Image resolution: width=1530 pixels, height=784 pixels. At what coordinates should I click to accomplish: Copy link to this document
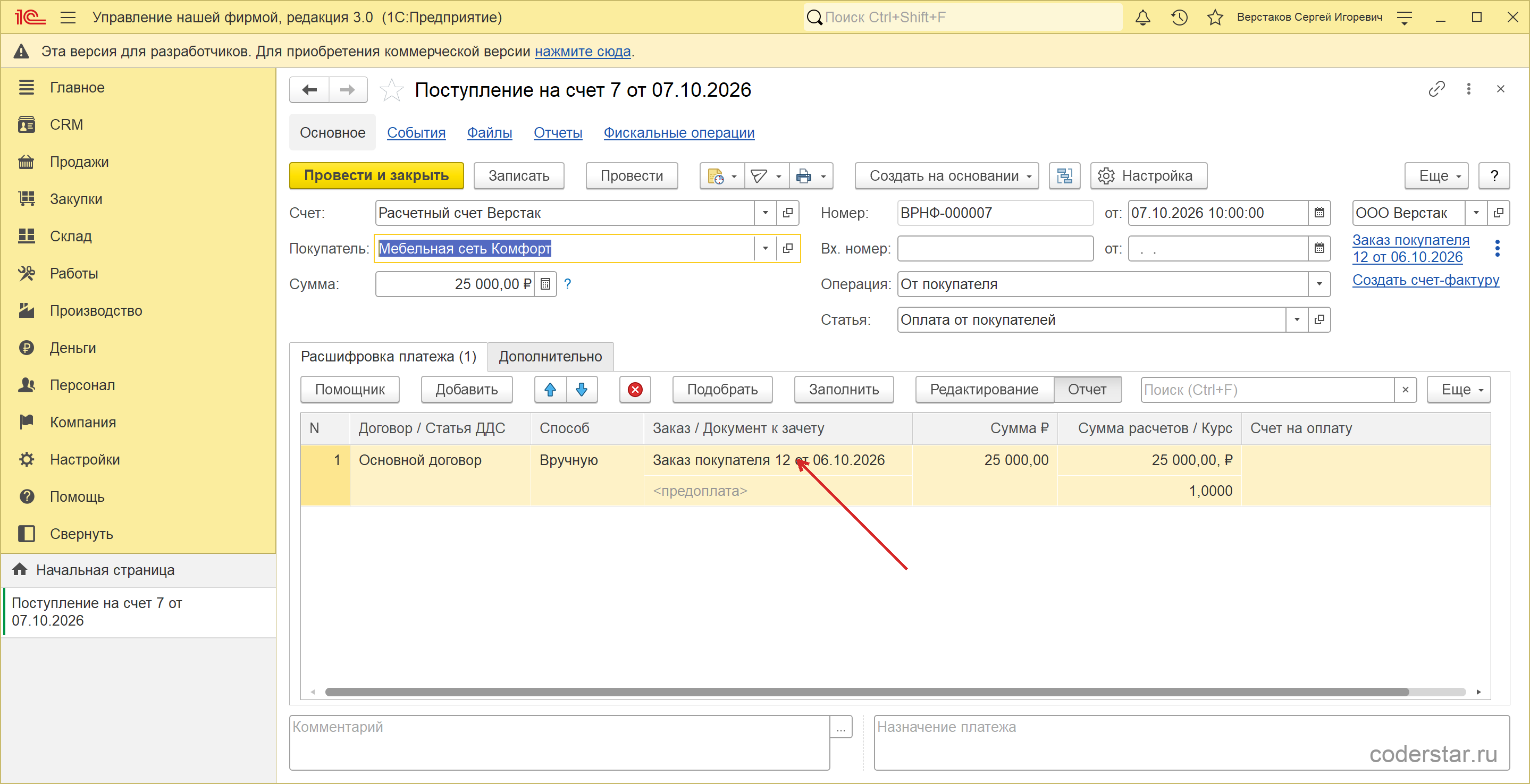point(1437,89)
